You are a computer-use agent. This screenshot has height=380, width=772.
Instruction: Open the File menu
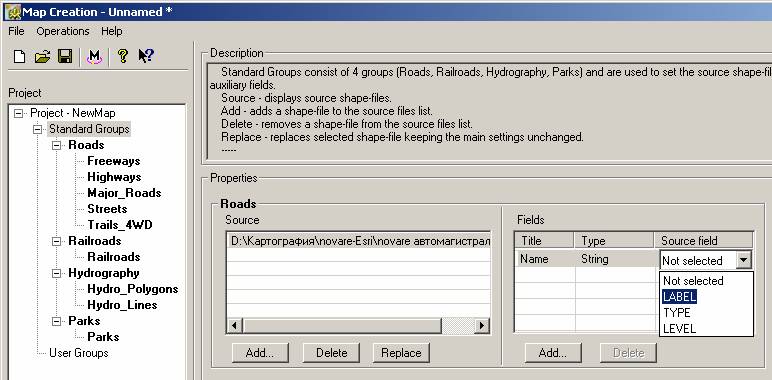16,31
